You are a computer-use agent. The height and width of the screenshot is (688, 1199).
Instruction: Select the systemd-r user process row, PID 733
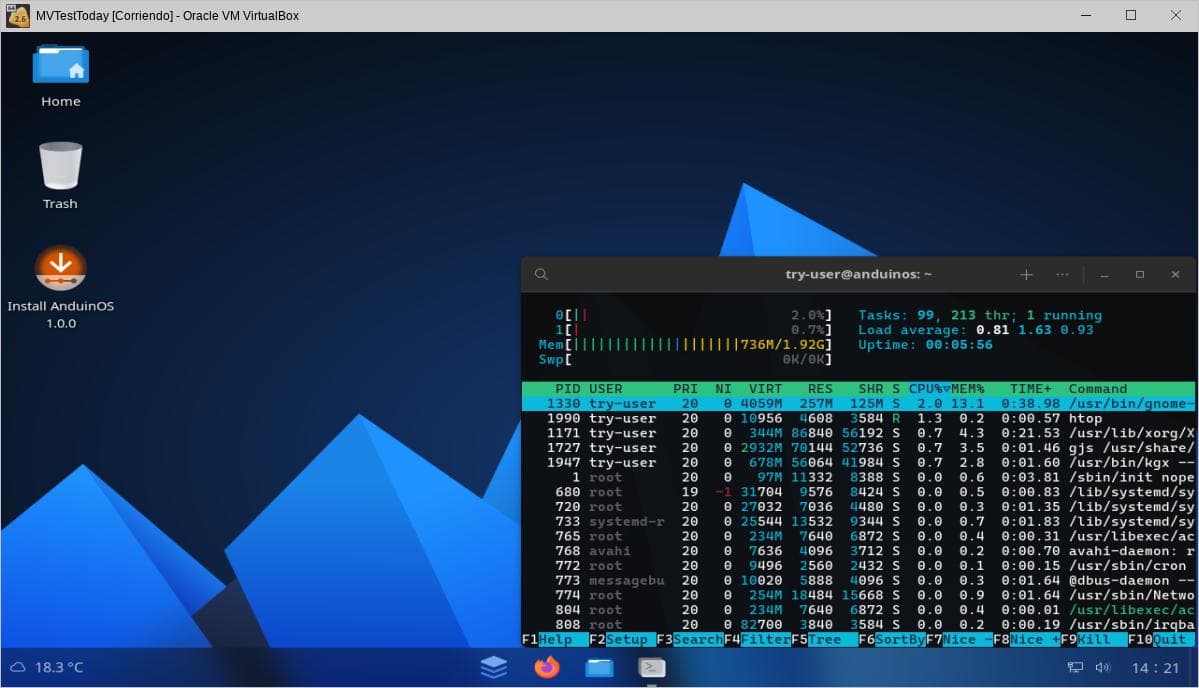tap(859, 521)
